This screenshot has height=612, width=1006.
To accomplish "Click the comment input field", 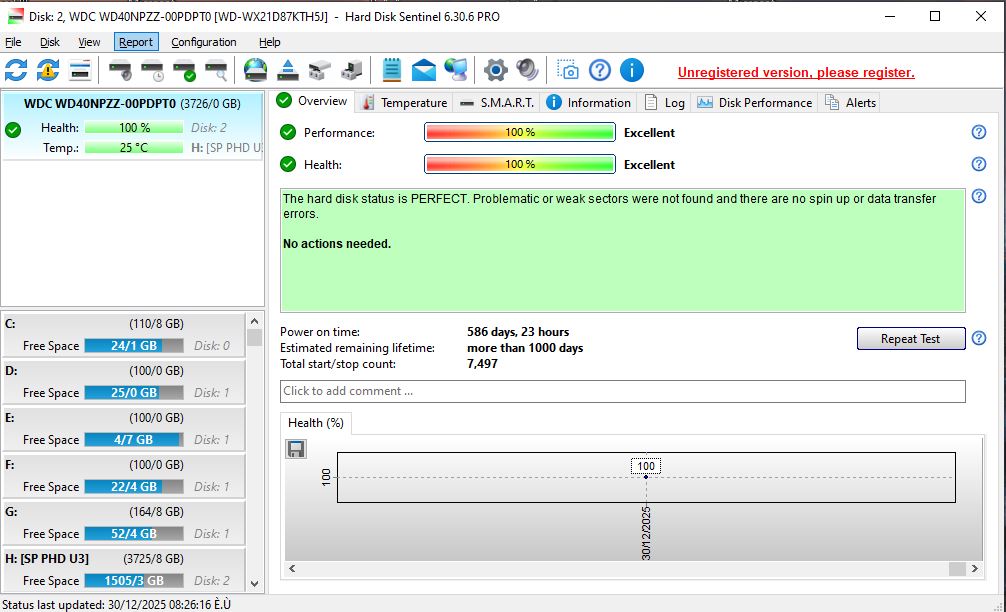I will pyautogui.click(x=622, y=391).
